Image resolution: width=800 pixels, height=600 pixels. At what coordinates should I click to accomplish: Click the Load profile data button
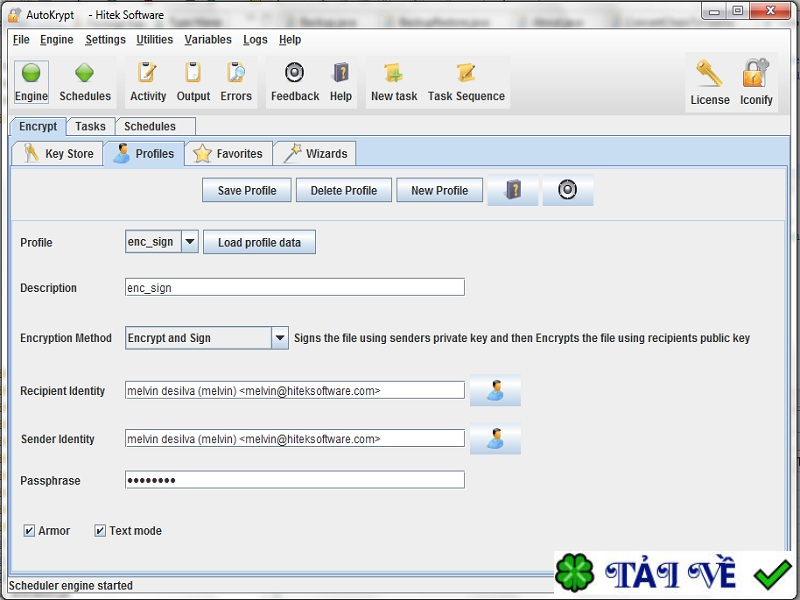[x=259, y=242]
